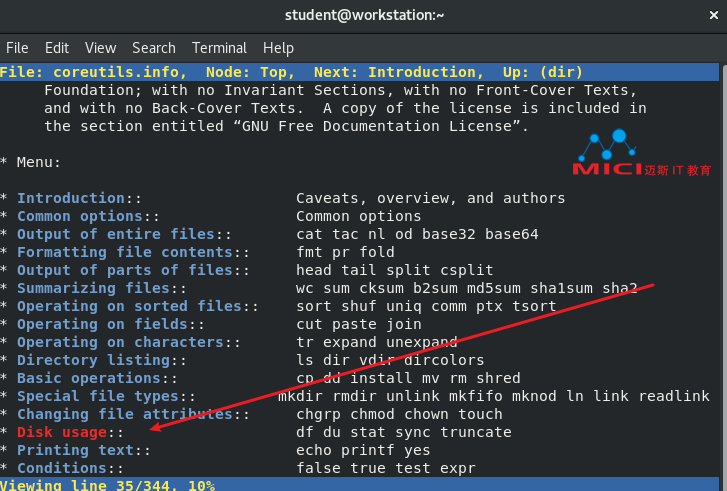Click 'fmt pr fold' description text
727x491 pixels.
(x=345, y=253)
